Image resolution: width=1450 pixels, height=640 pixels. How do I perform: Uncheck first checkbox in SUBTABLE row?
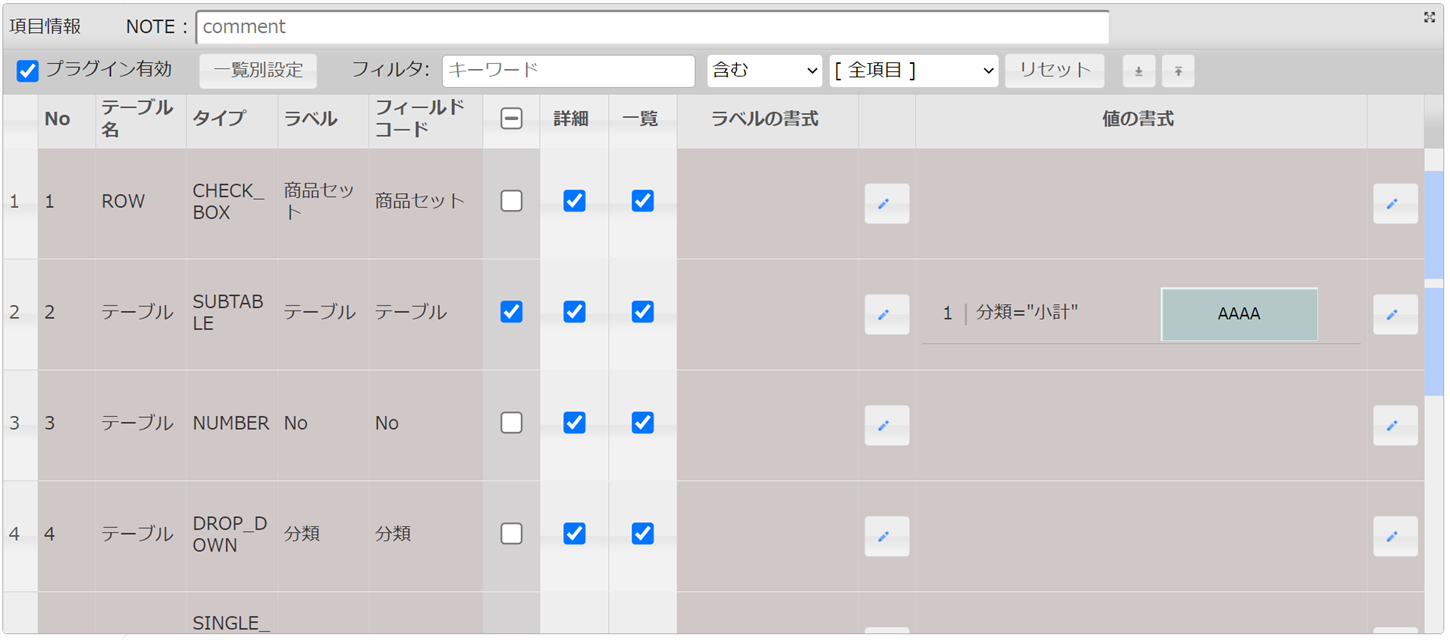(511, 312)
